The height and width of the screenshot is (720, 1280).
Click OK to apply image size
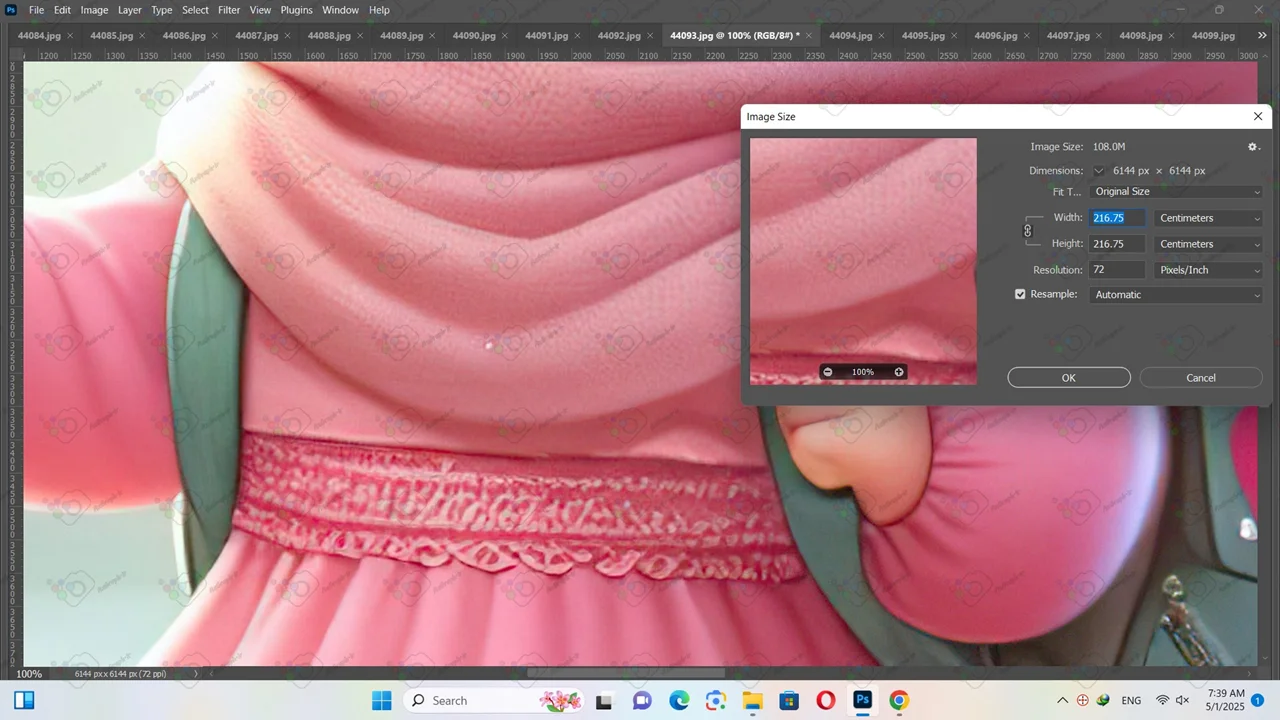pyautogui.click(x=1068, y=378)
